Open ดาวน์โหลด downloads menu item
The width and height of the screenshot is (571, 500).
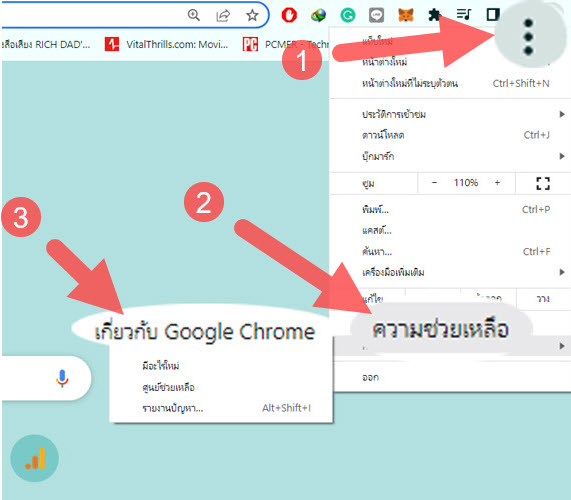tap(450, 135)
